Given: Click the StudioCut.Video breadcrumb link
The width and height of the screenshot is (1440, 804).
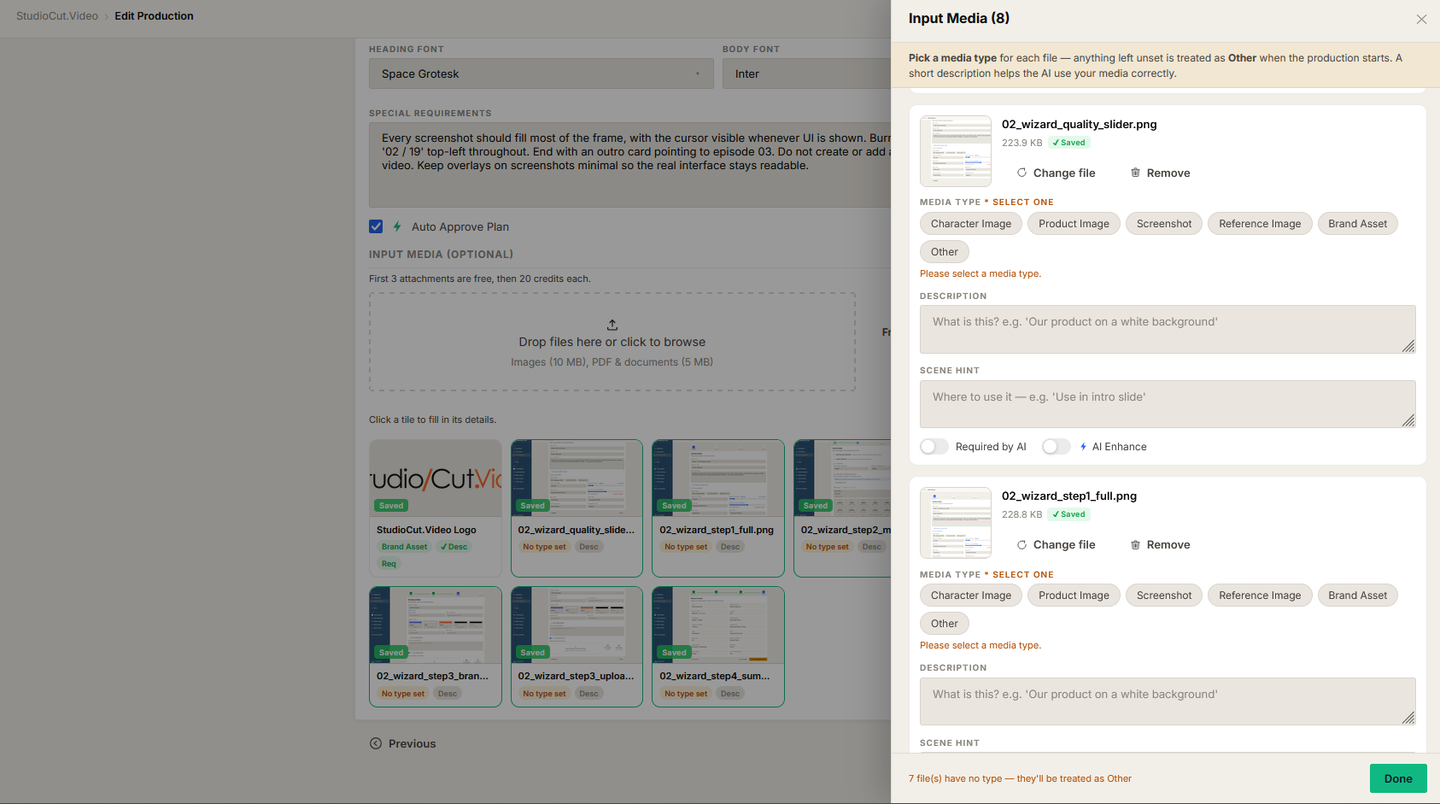Looking at the screenshot, I should (x=57, y=16).
